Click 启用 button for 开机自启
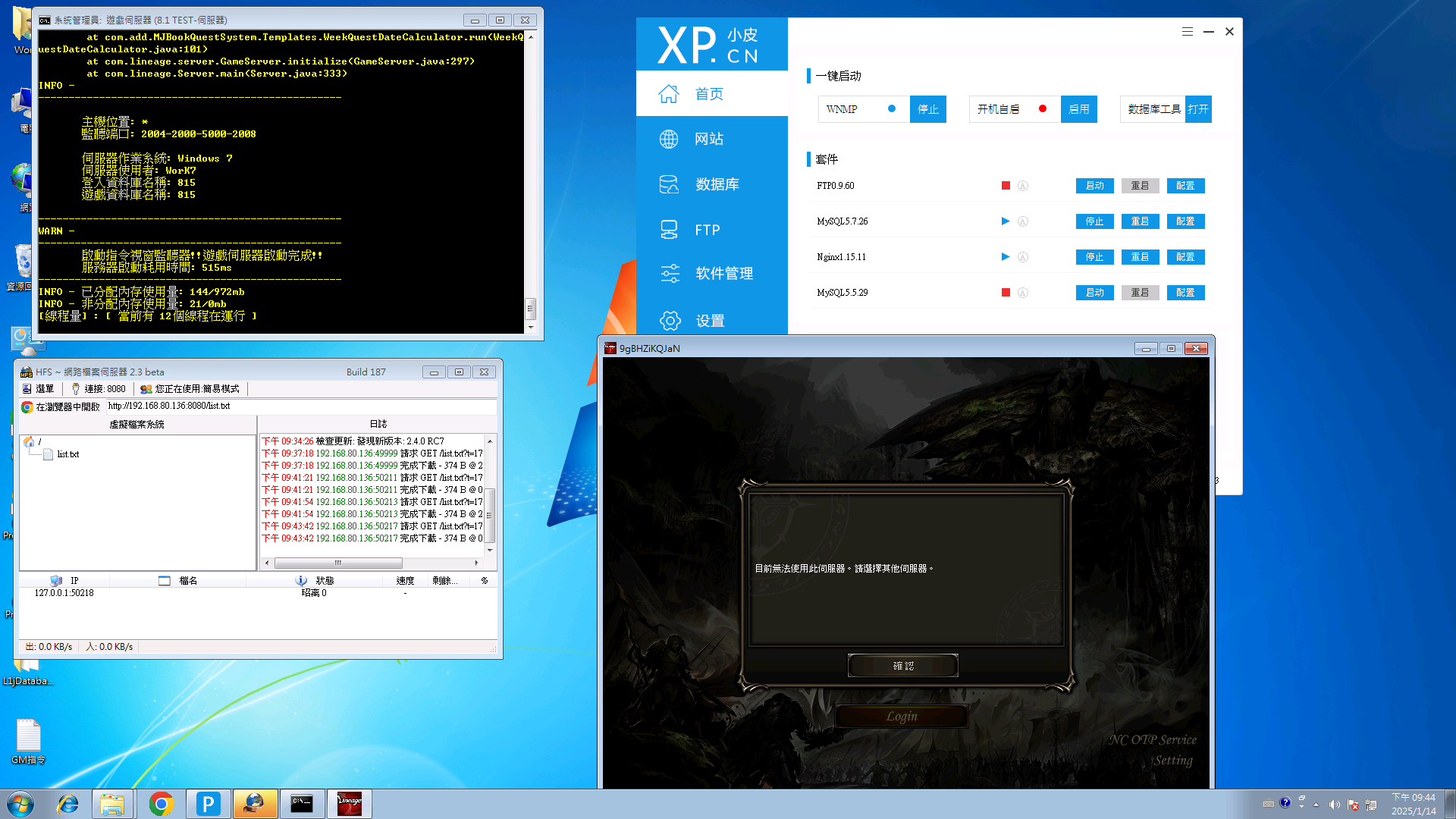1456x819 pixels. click(x=1079, y=109)
